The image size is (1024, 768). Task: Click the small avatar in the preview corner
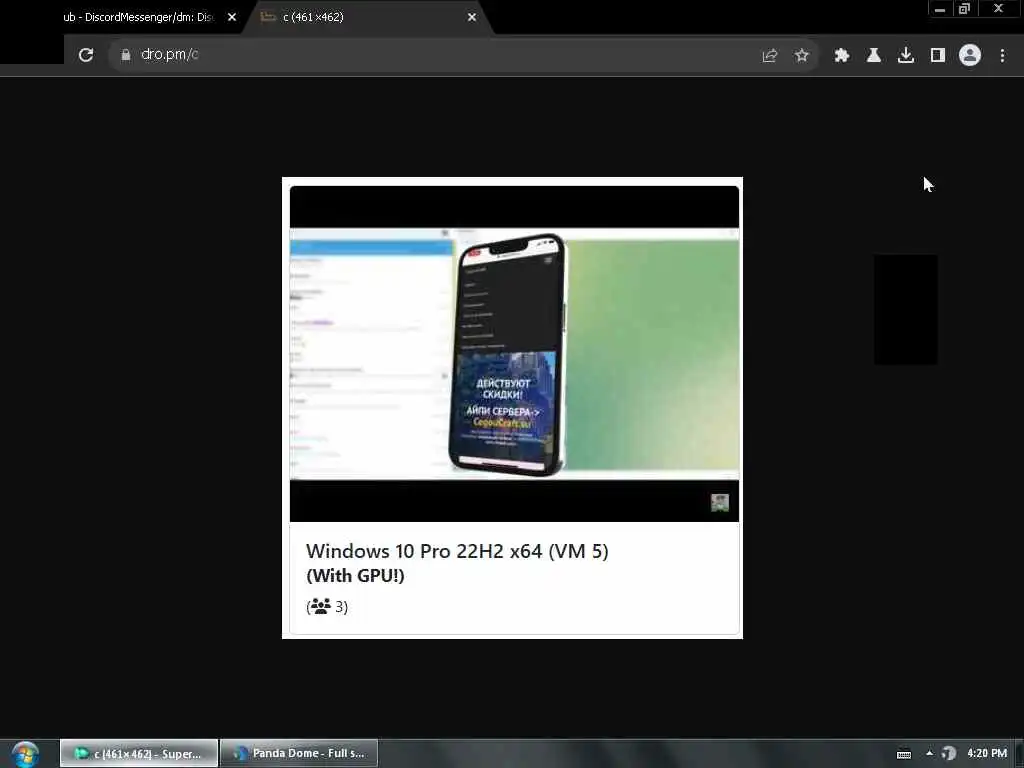pos(720,503)
